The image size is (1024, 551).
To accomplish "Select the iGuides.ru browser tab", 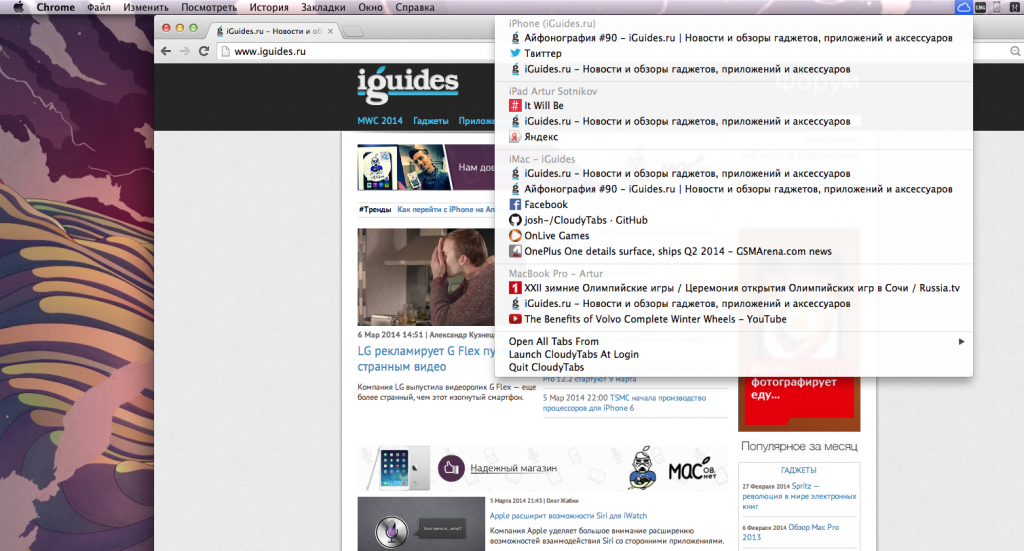I will [x=273, y=31].
